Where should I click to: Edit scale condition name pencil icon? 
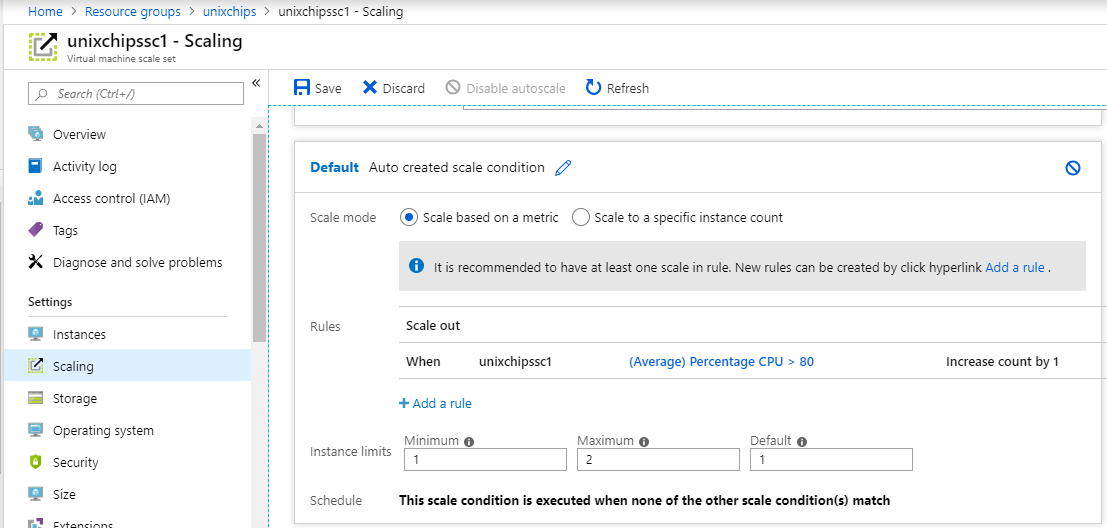click(x=563, y=168)
